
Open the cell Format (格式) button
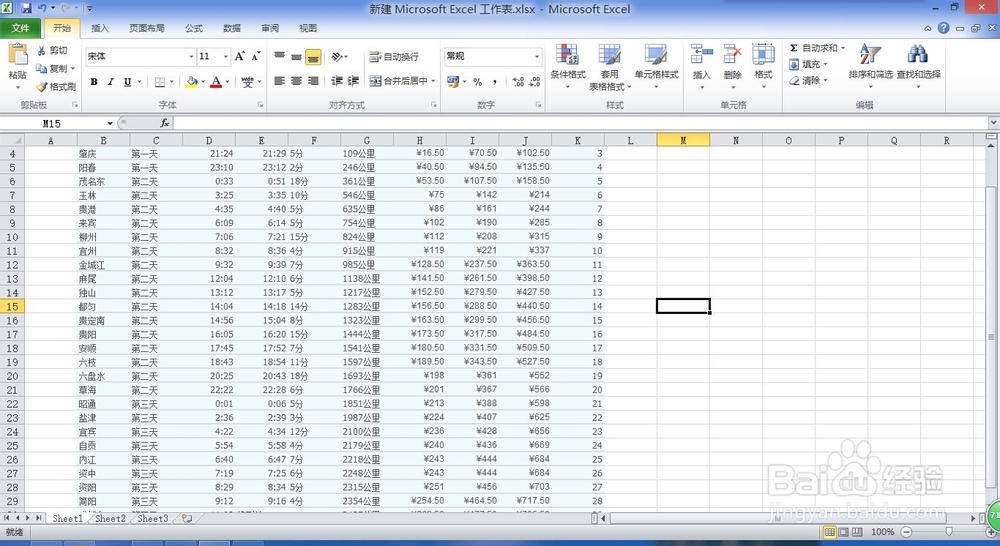pos(763,66)
